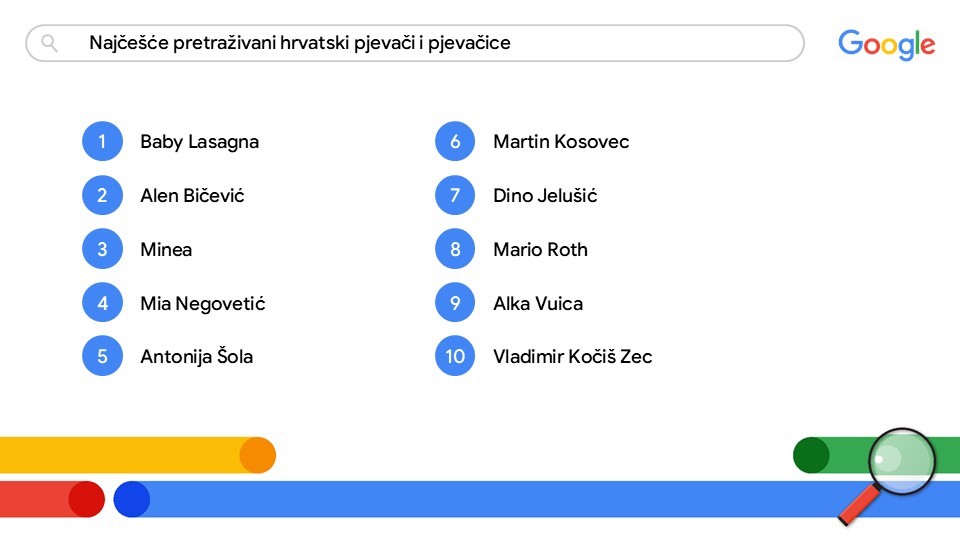Select the number 6 circle badge

coord(455,141)
